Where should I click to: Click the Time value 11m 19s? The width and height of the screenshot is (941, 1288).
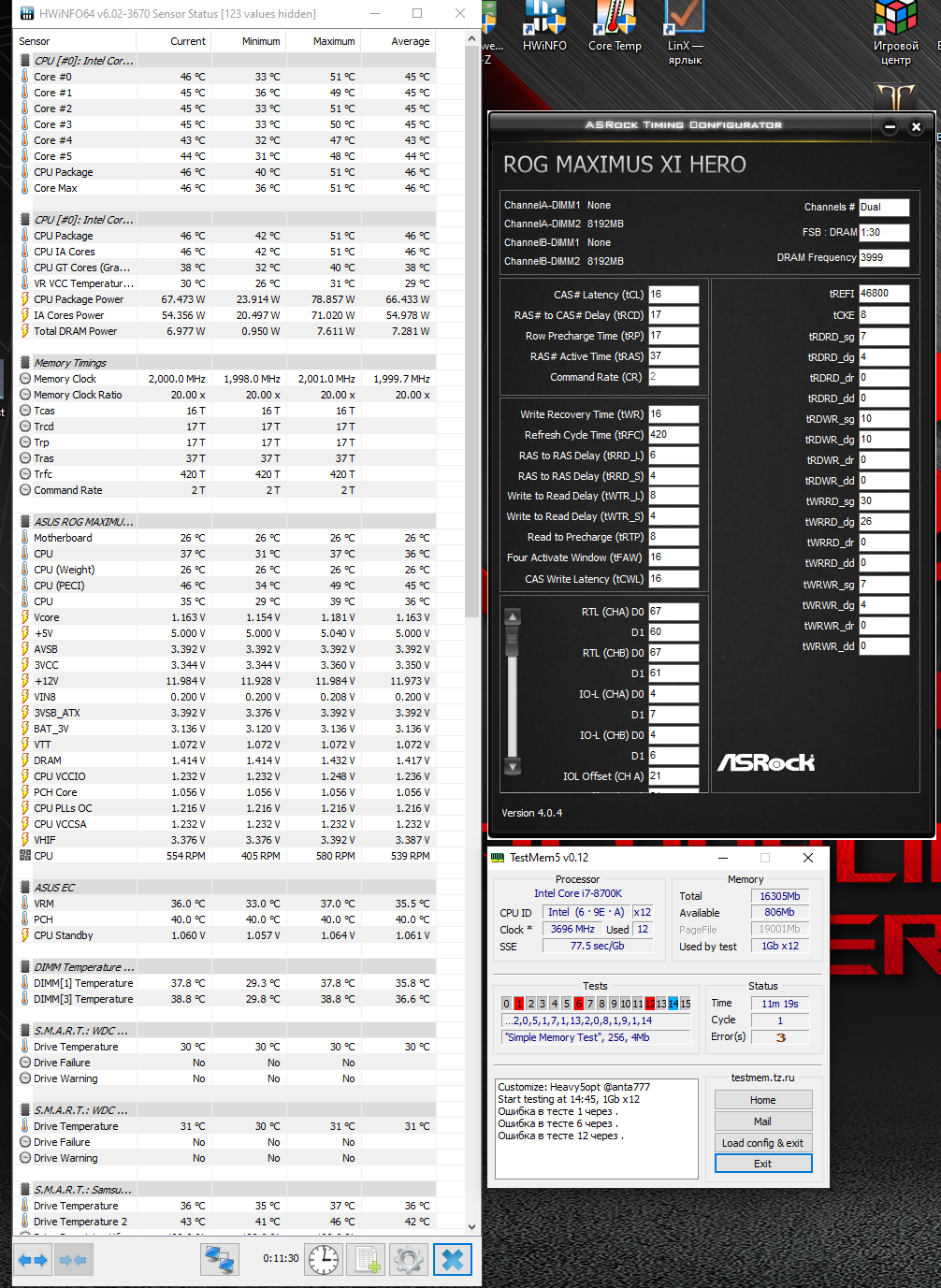click(x=780, y=1004)
